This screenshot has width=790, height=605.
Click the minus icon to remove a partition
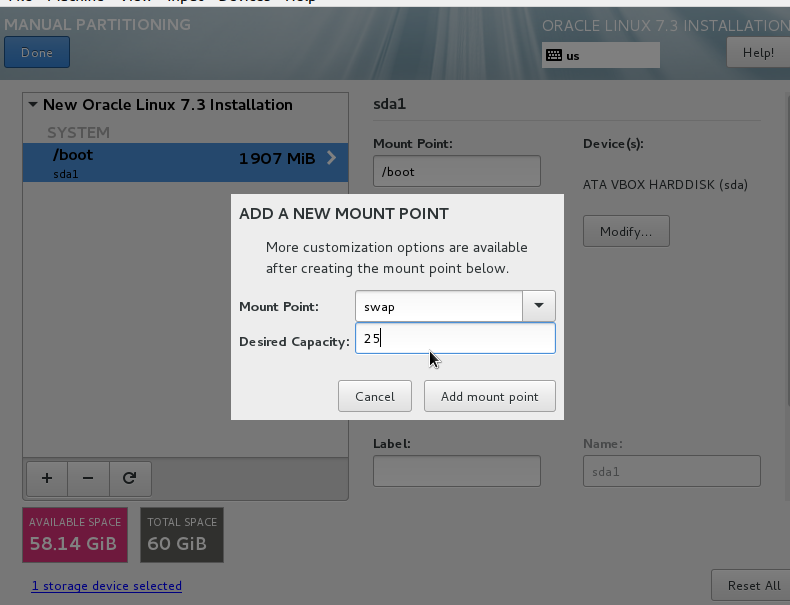click(88, 478)
